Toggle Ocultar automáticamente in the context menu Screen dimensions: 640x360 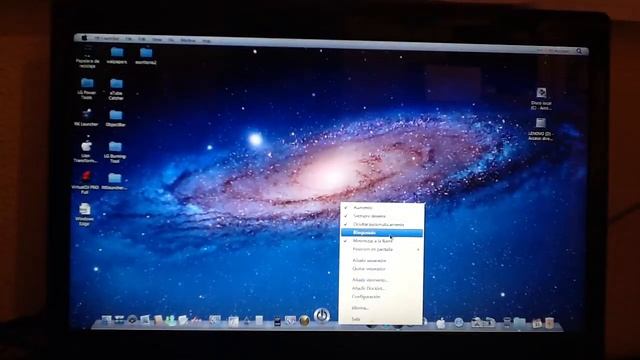click(x=378, y=224)
